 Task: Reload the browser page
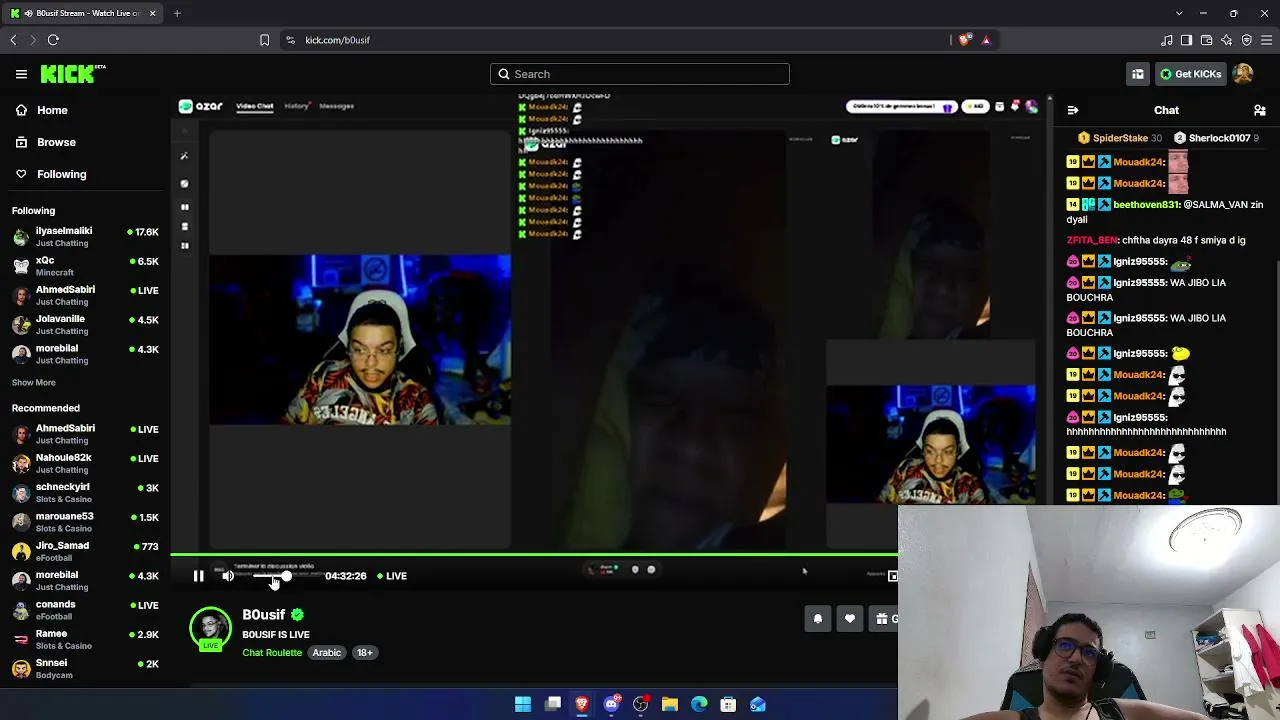[53, 40]
